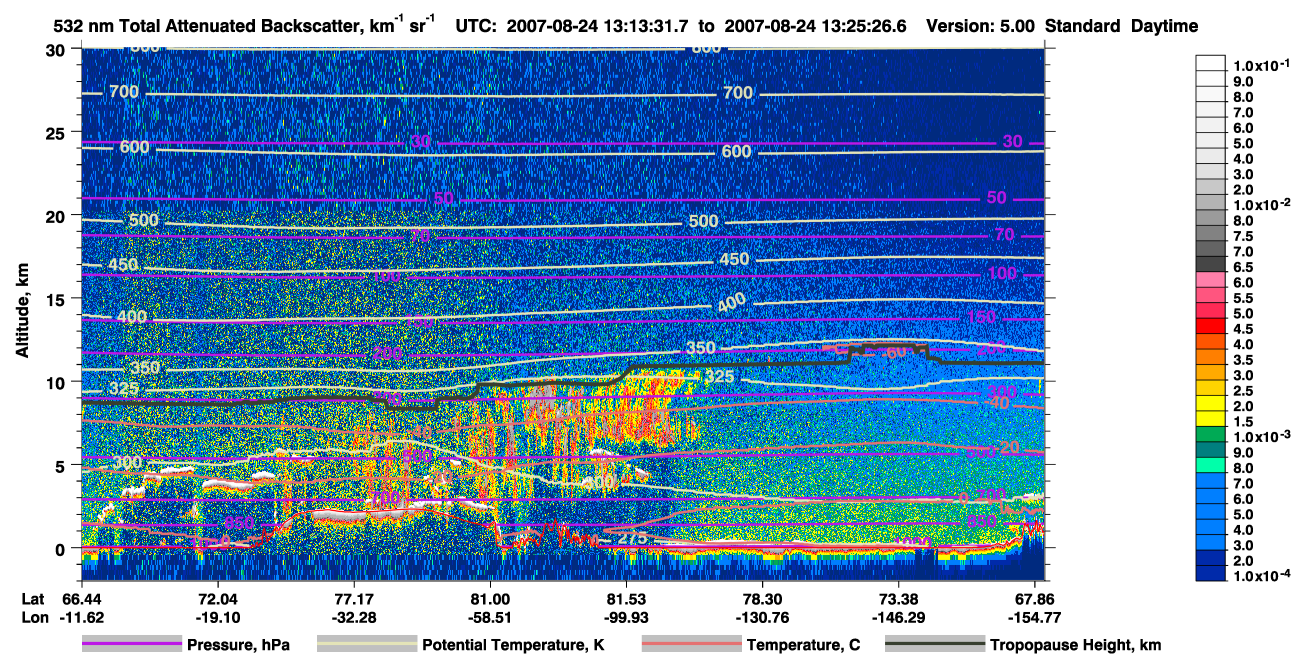The image size is (1300, 667).
Task: Click the '-60' temperature label near the tropopause line
Action: (x=893, y=352)
